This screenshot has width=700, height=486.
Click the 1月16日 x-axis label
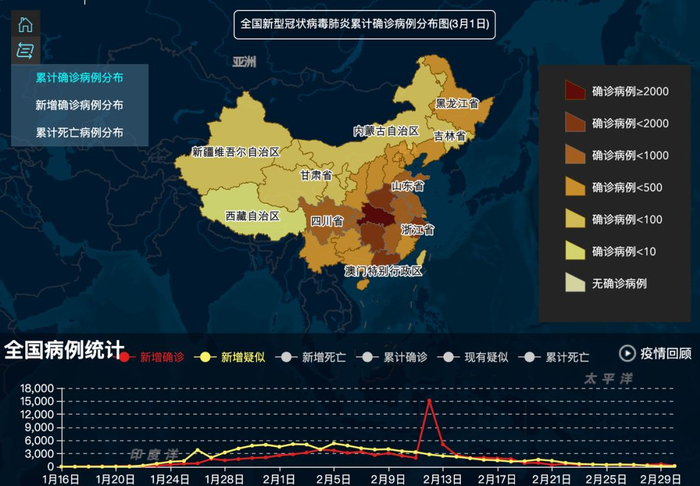click(61, 480)
